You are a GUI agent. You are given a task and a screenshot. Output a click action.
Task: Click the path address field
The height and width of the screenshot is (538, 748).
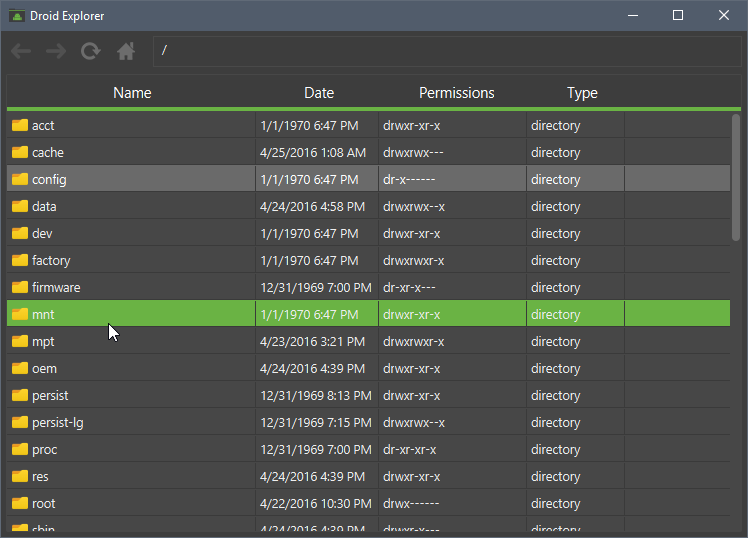(447, 51)
